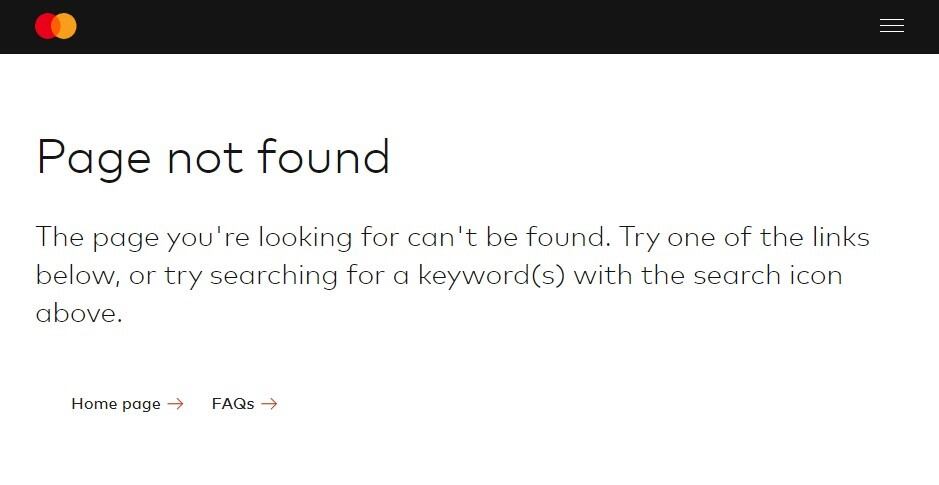Click the word 'below,' in the message
This screenshot has width=939, height=485.
pos(78,275)
